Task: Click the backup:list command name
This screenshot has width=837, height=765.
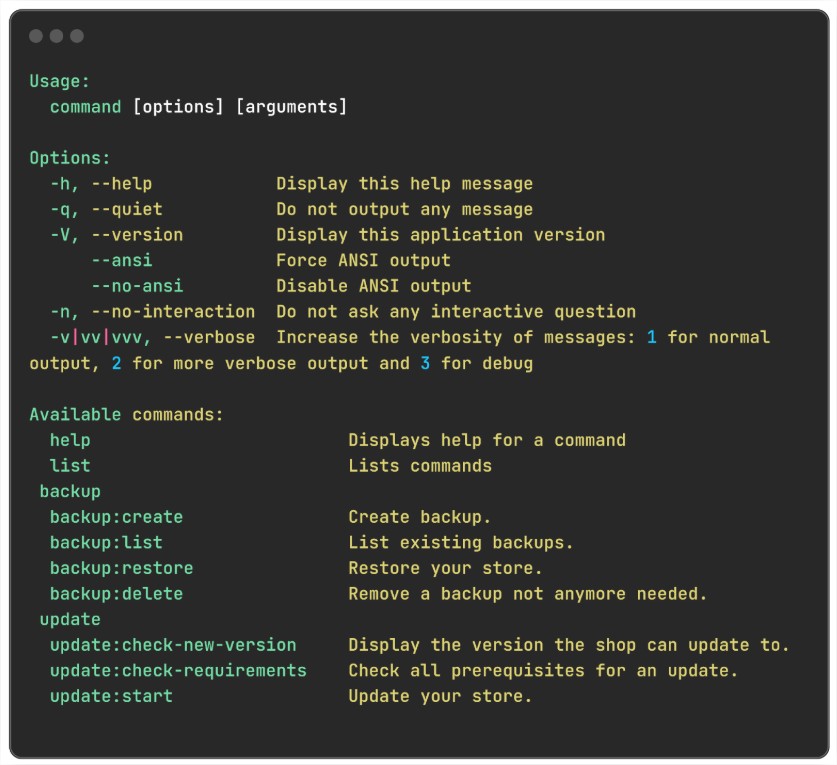Action: click(x=106, y=543)
